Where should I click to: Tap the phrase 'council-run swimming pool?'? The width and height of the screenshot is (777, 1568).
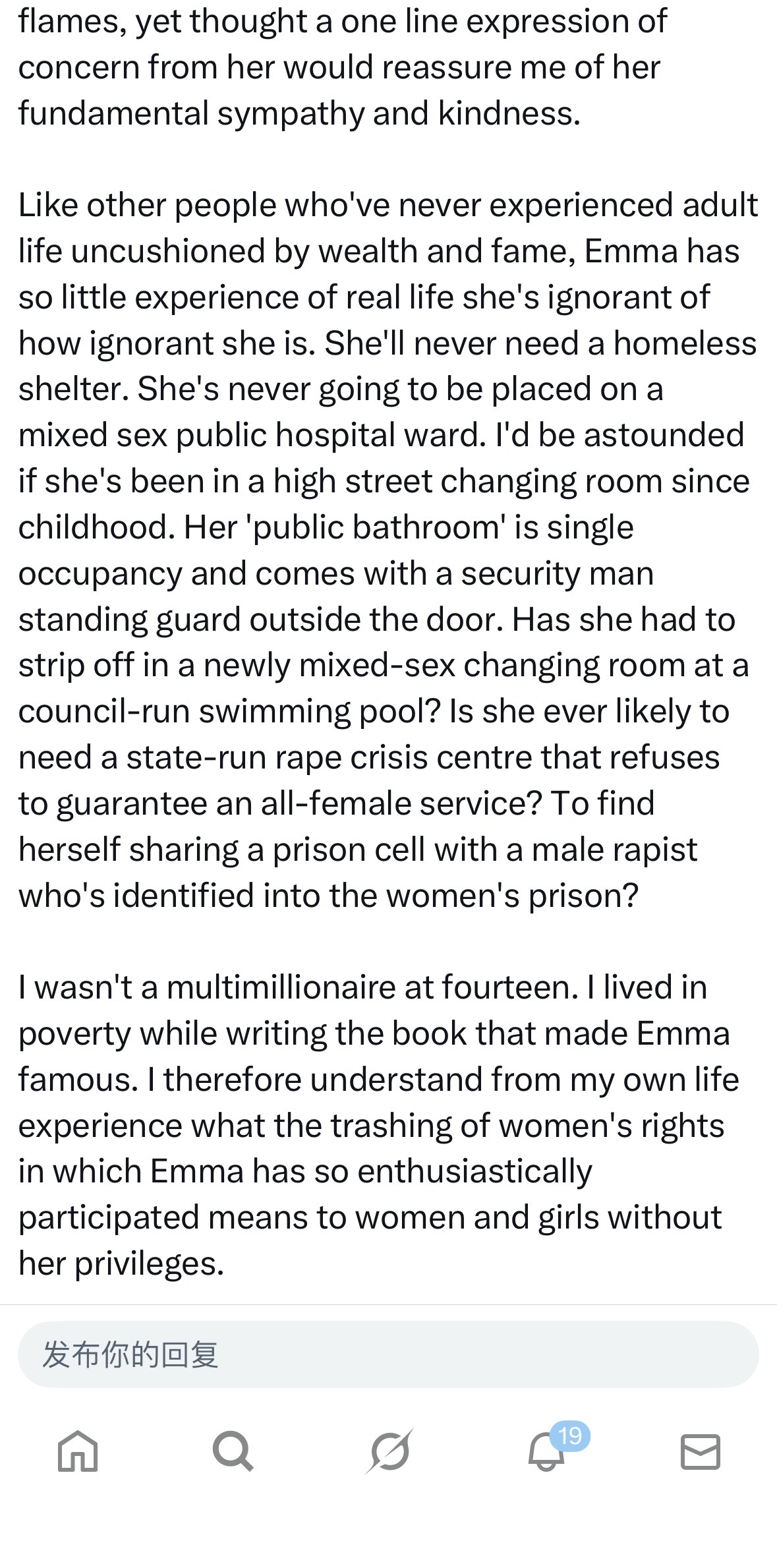coord(229,711)
